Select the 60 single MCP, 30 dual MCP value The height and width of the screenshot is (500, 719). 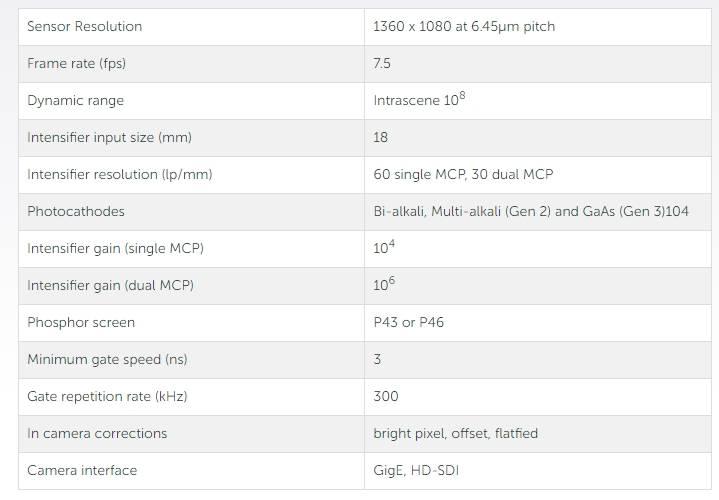pos(463,174)
